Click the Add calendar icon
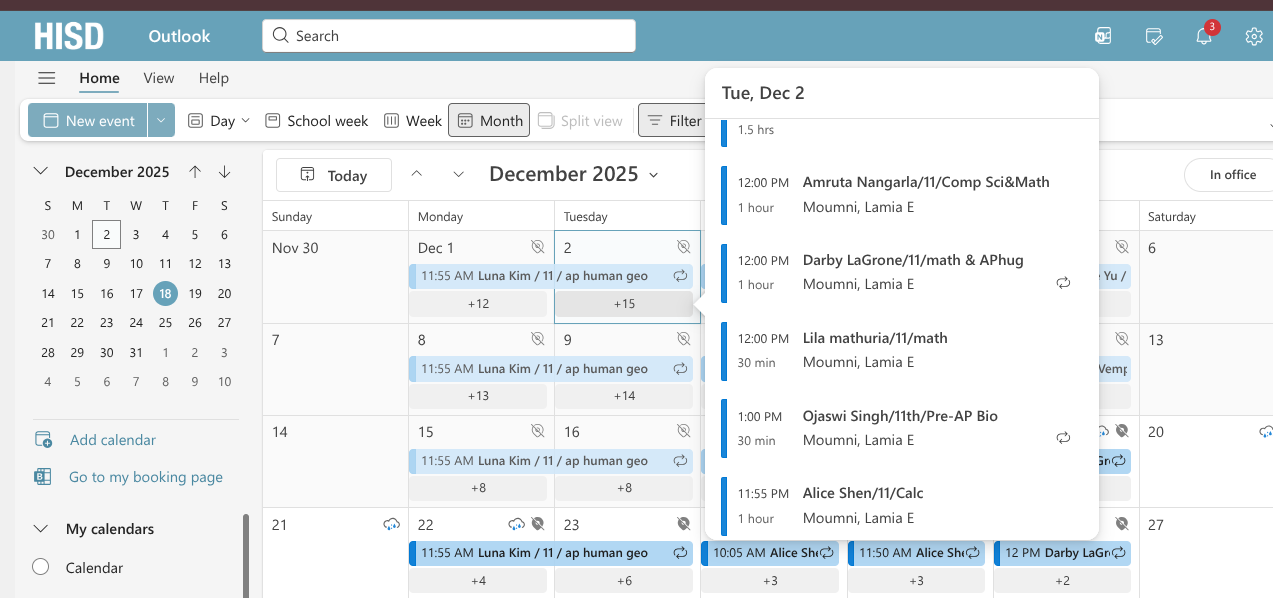 [x=43, y=440]
